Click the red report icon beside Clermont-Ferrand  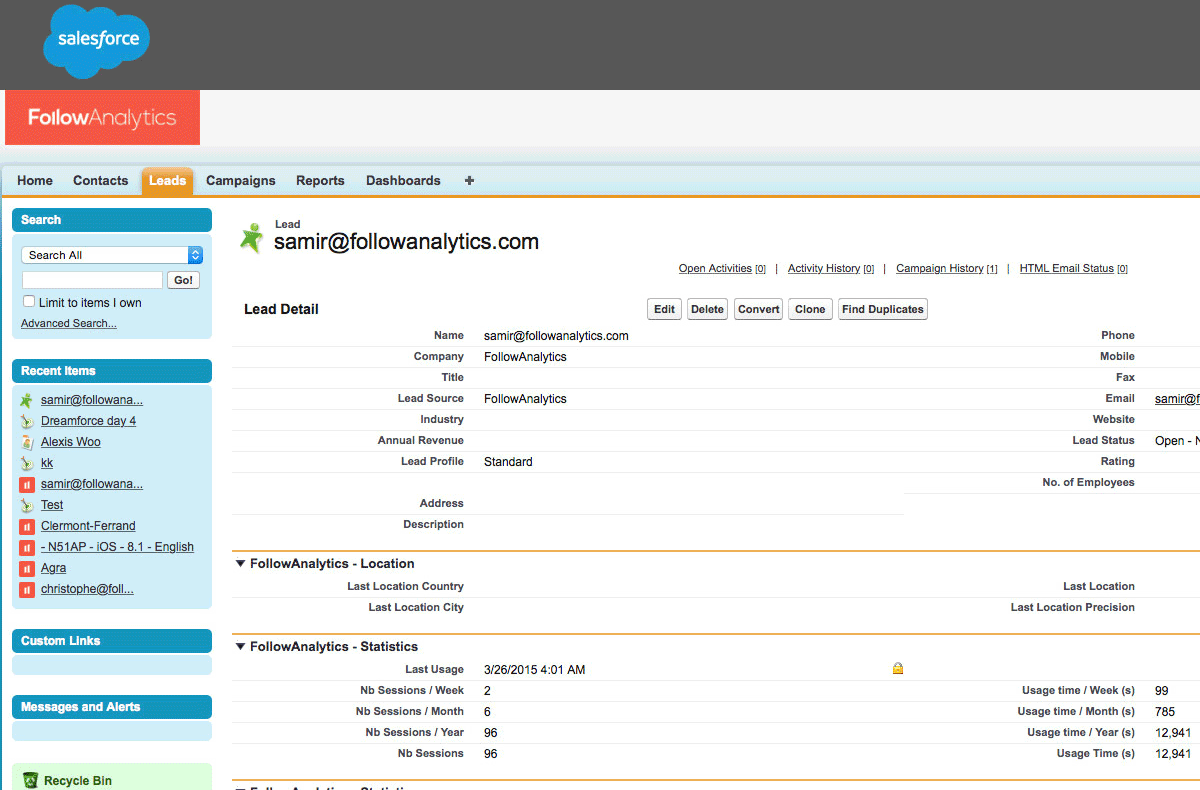[x=28, y=526]
